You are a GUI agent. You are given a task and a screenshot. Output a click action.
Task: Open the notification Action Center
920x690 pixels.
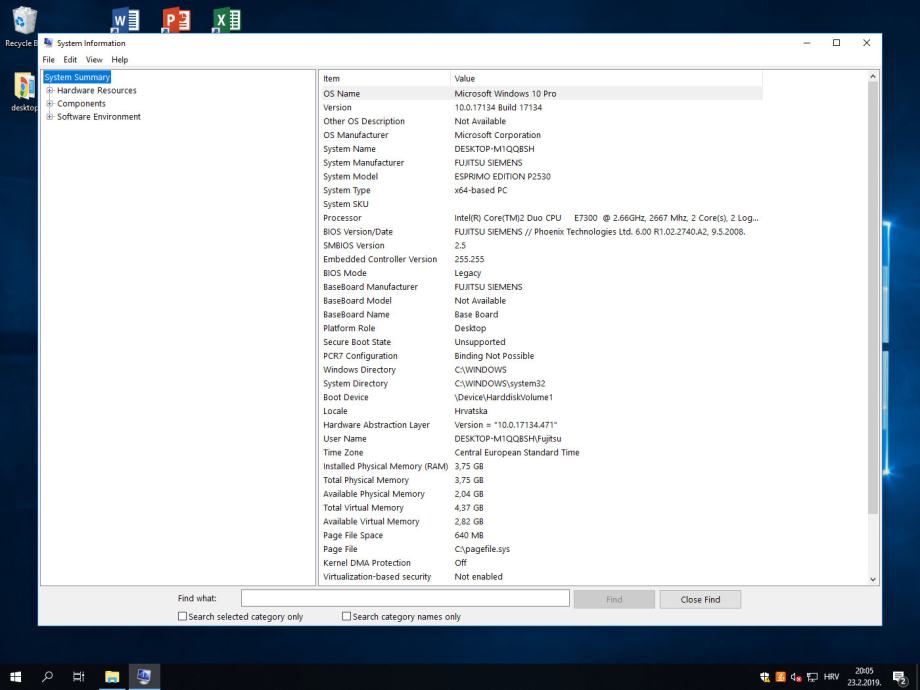(899, 677)
